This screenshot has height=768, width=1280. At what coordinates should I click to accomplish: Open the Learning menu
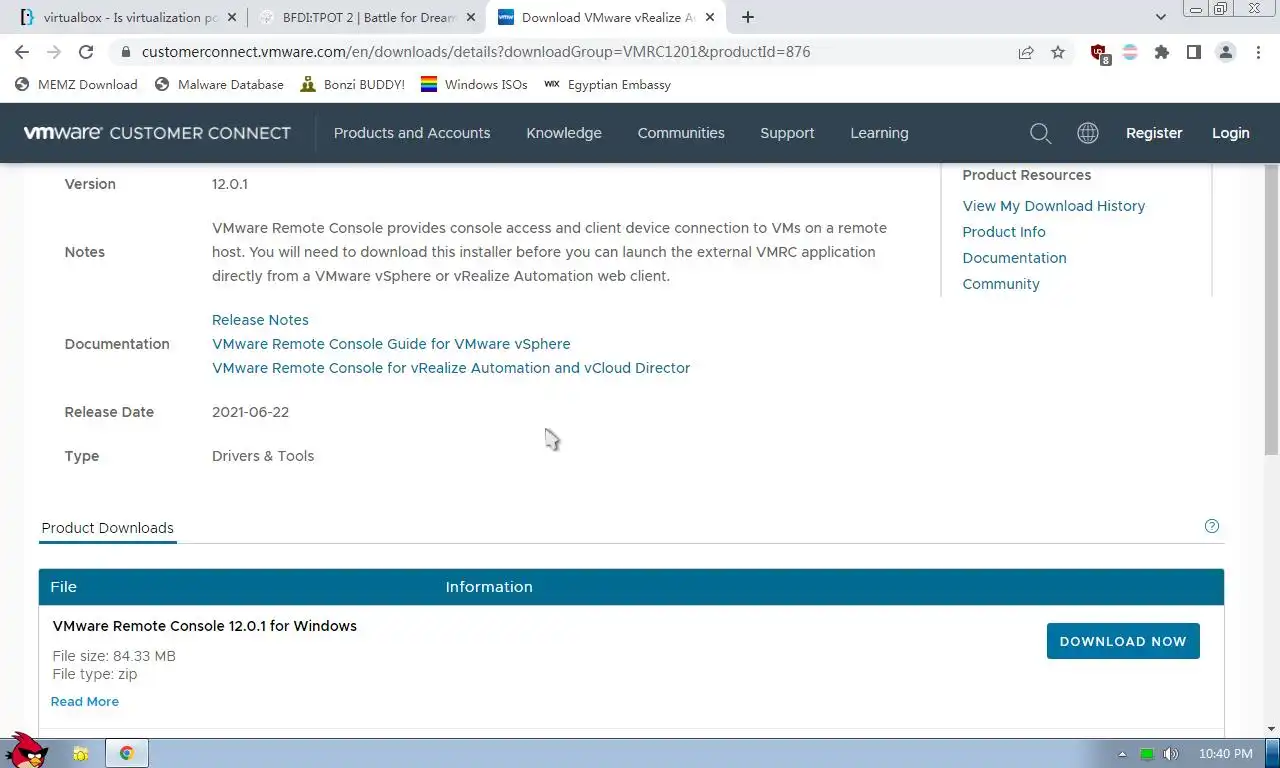(x=879, y=133)
